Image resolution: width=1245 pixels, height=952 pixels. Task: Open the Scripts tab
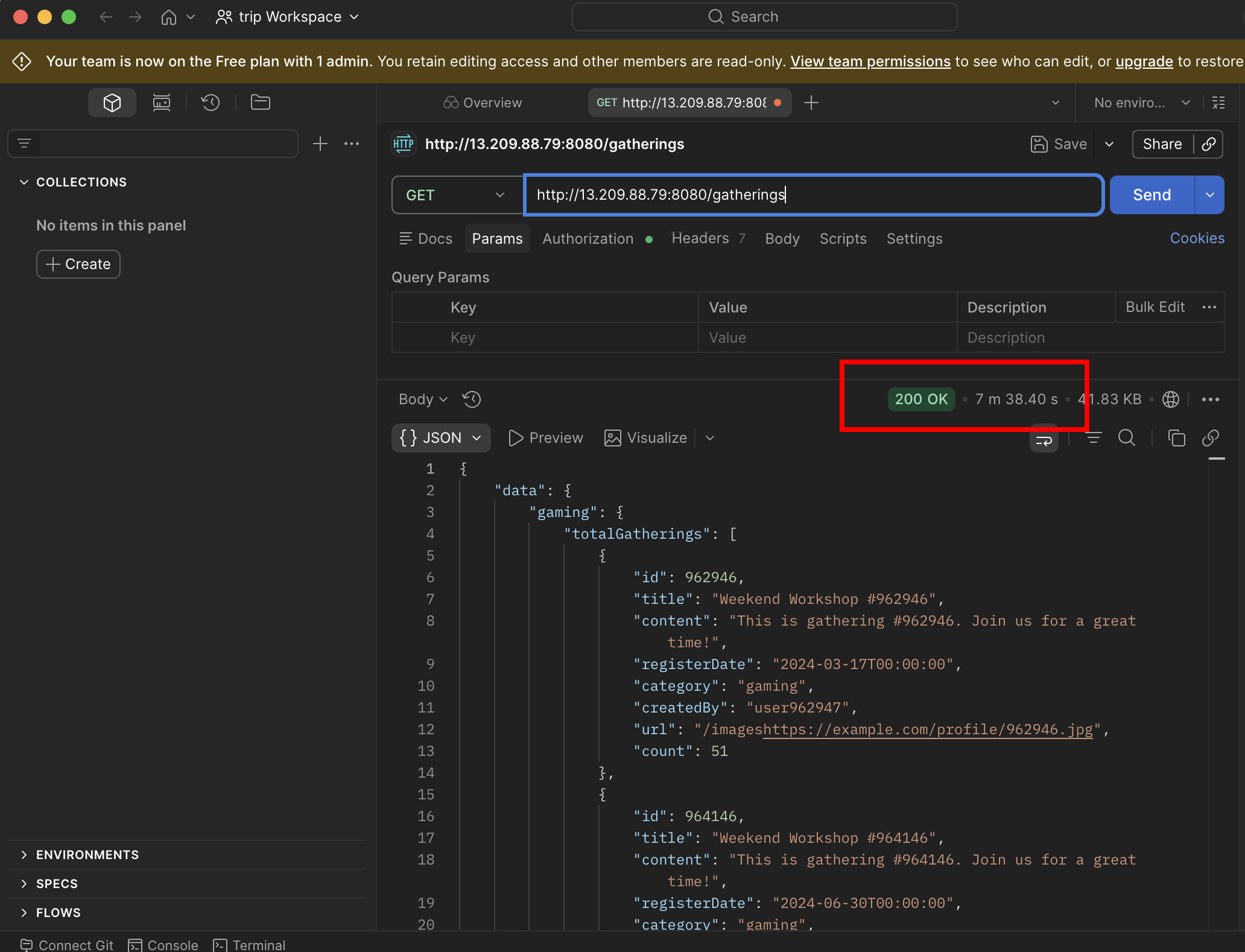click(x=843, y=239)
